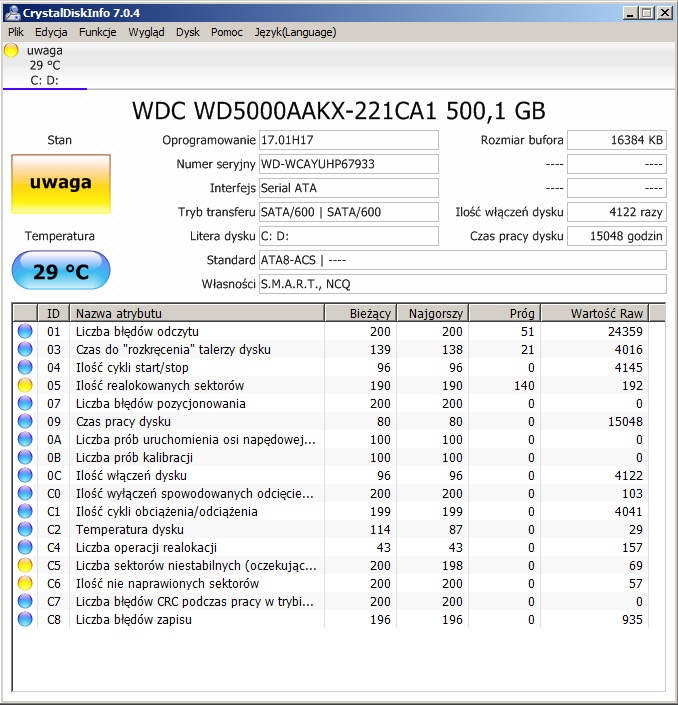Image resolution: width=678 pixels, height=705 pixels.
Task: Click blue status icon for attribute C1
Action: click(x=25, y=511)
